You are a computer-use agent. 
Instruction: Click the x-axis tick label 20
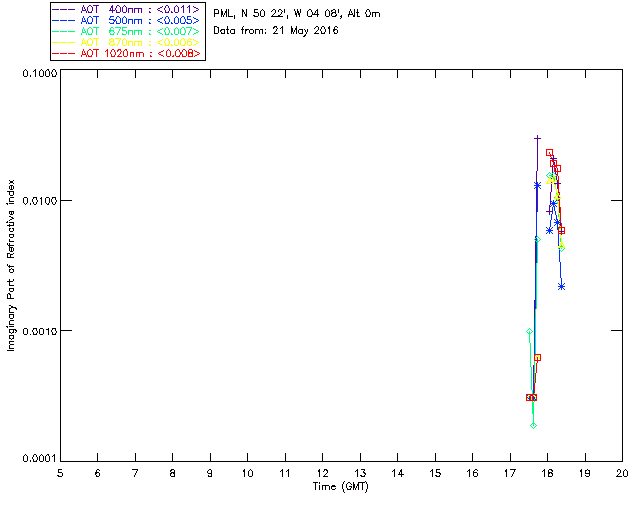click(x=622, y=473)
